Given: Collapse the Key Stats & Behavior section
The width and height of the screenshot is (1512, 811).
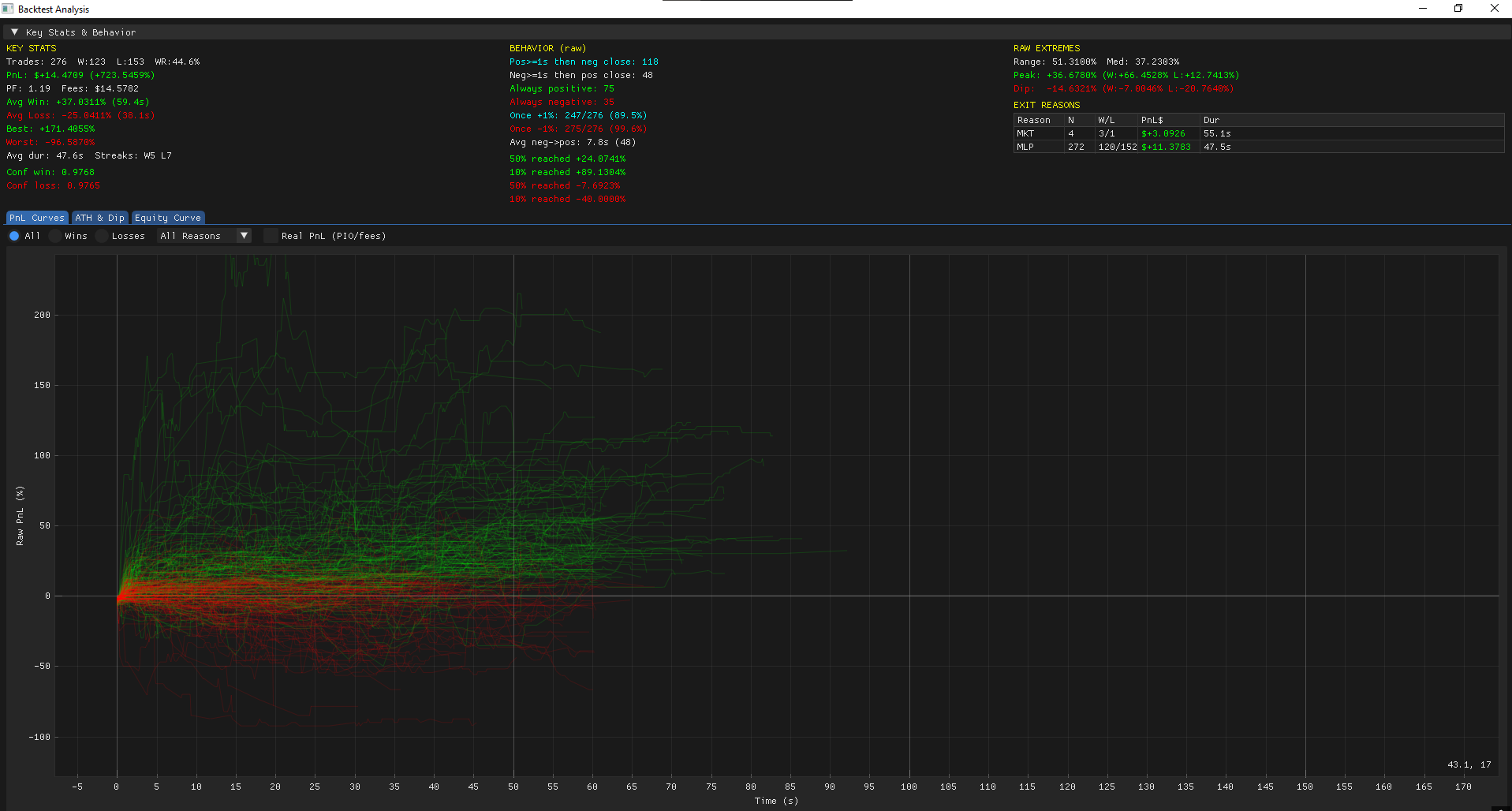Looking at the screenshot, I should coord(13,32).
